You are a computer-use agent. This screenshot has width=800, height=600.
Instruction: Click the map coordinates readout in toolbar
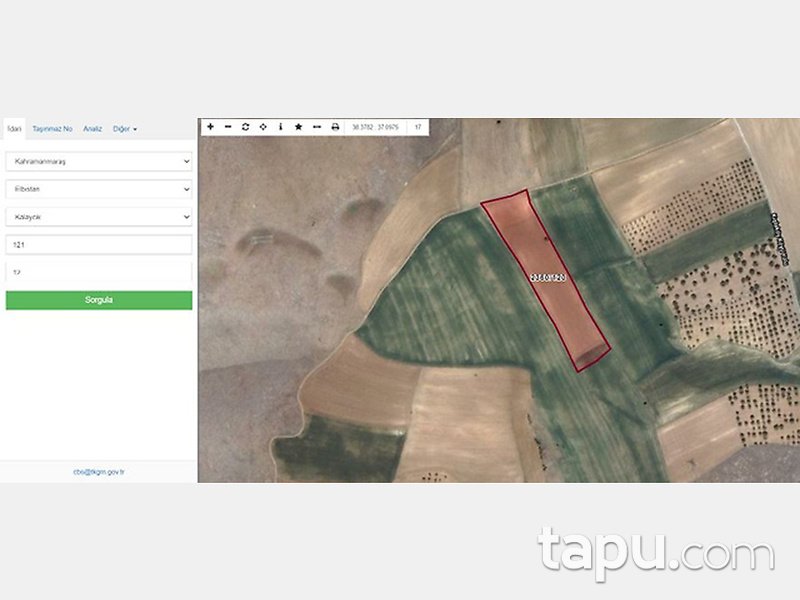(x=376, y=127)
